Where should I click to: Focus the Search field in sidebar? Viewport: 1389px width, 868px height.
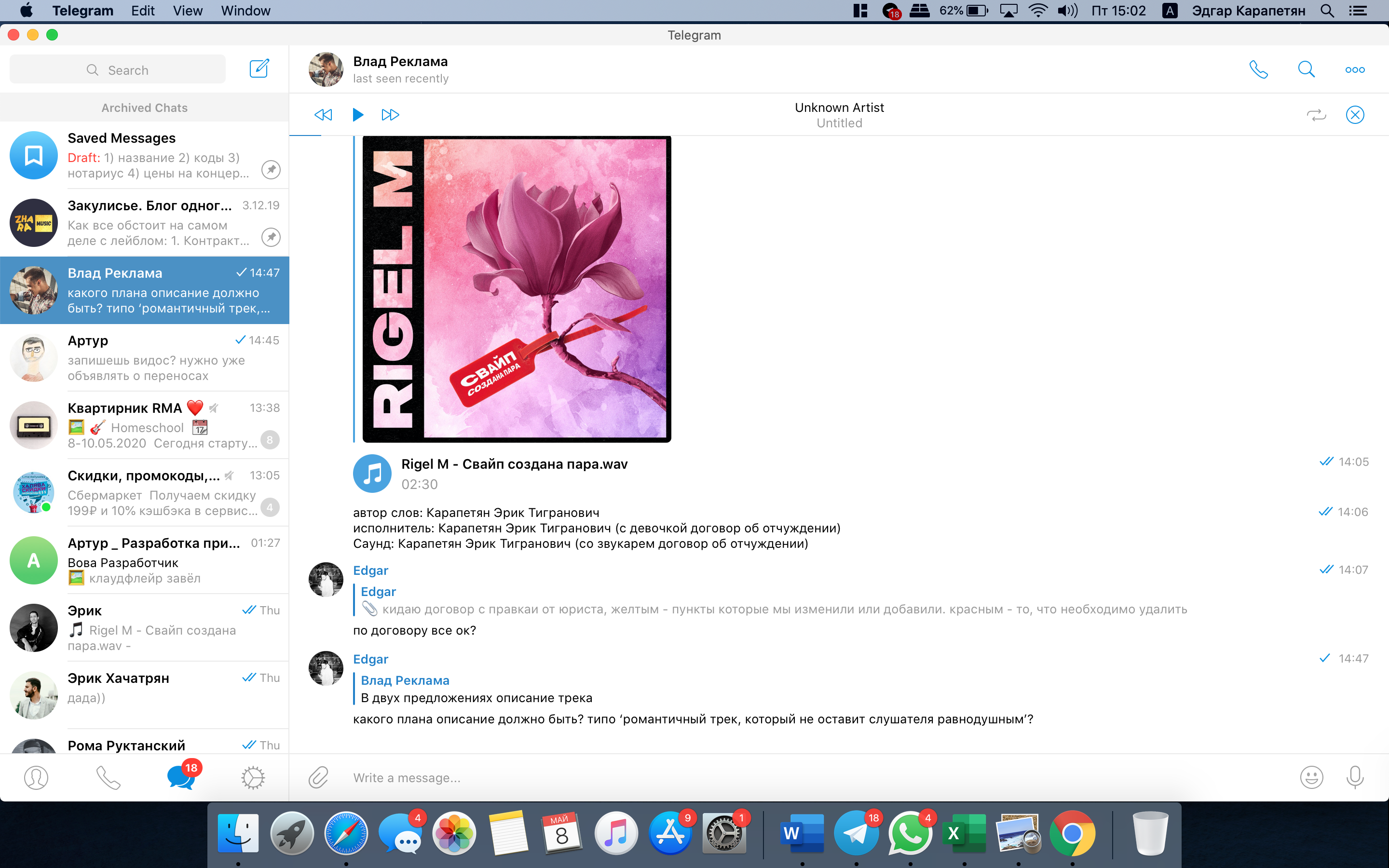coord(118,69)
